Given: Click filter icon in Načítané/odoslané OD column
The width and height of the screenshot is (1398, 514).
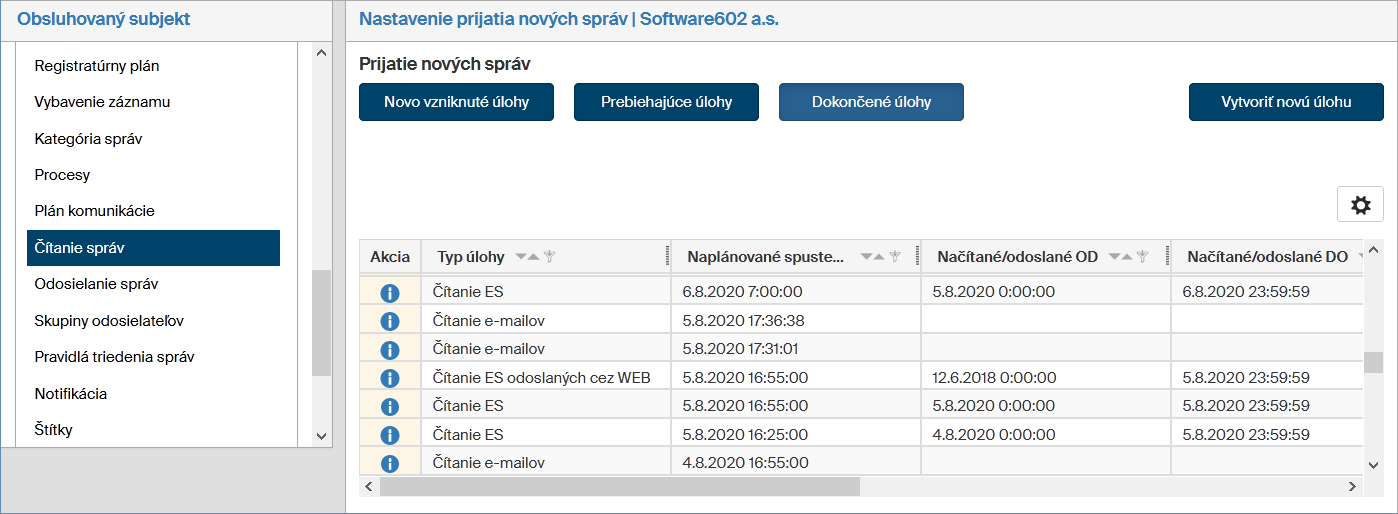Looking at the screenshot, I should (x=1142, y=257).
